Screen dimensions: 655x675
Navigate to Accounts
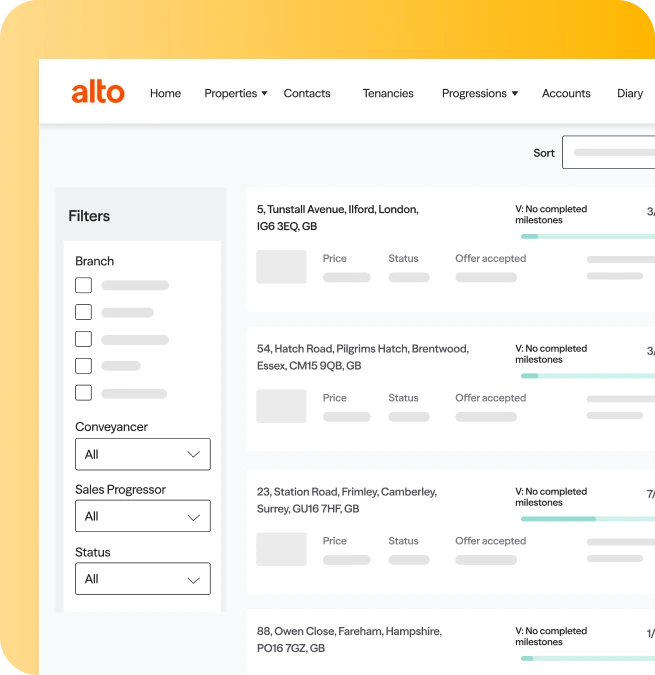coord(566,93)
